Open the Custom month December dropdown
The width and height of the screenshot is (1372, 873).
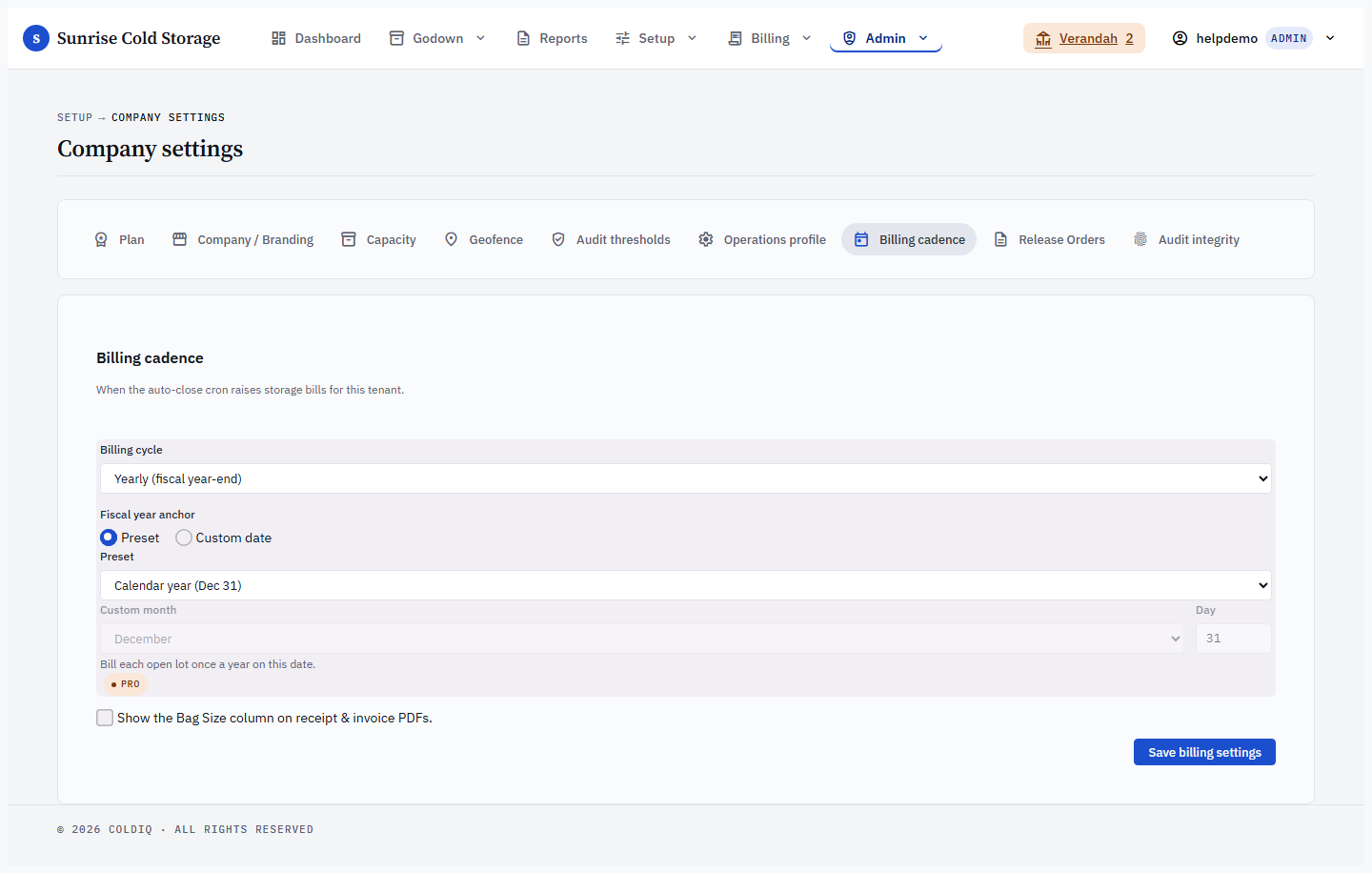[x=642, y=639]
